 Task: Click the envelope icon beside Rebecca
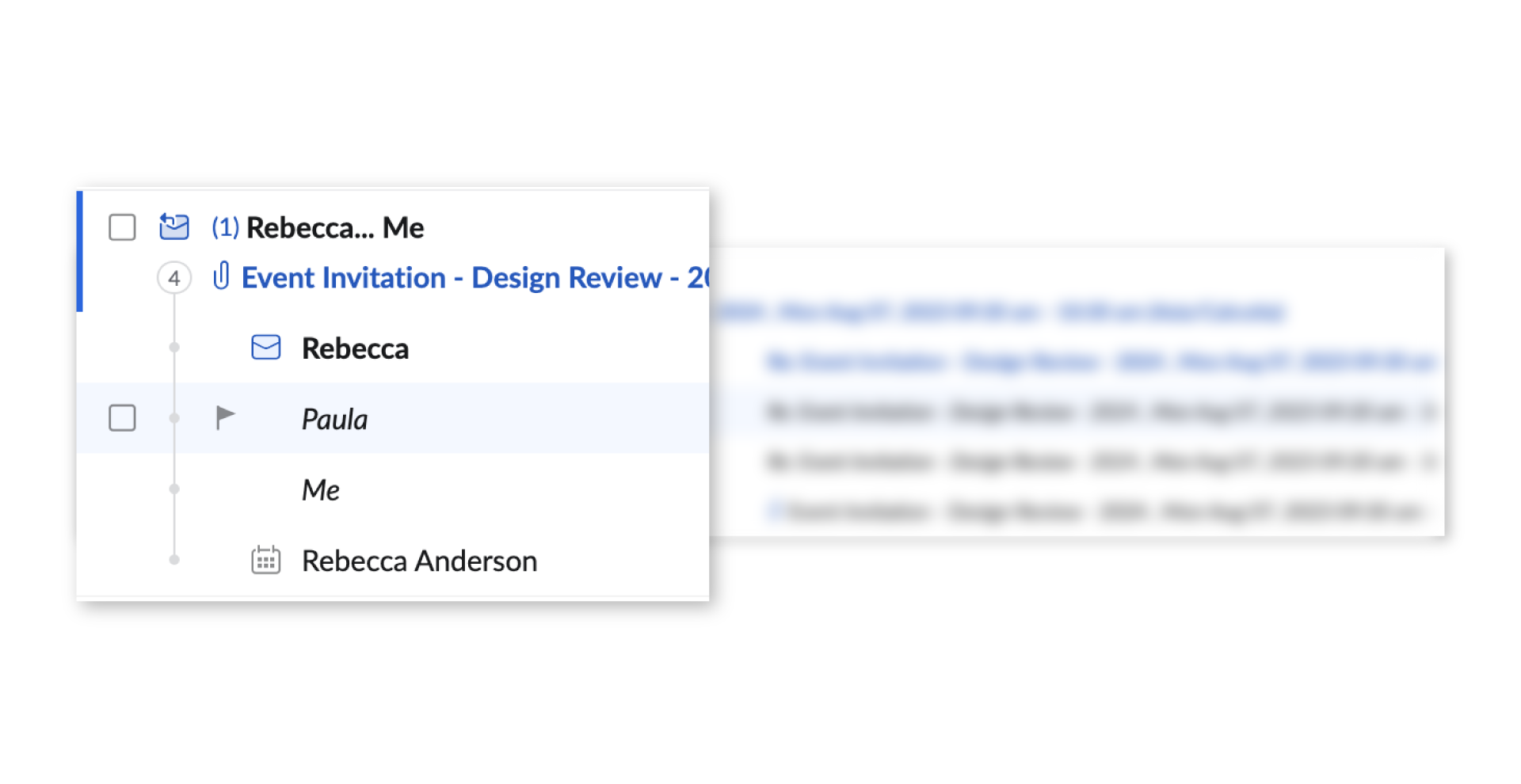coord(265,348)
